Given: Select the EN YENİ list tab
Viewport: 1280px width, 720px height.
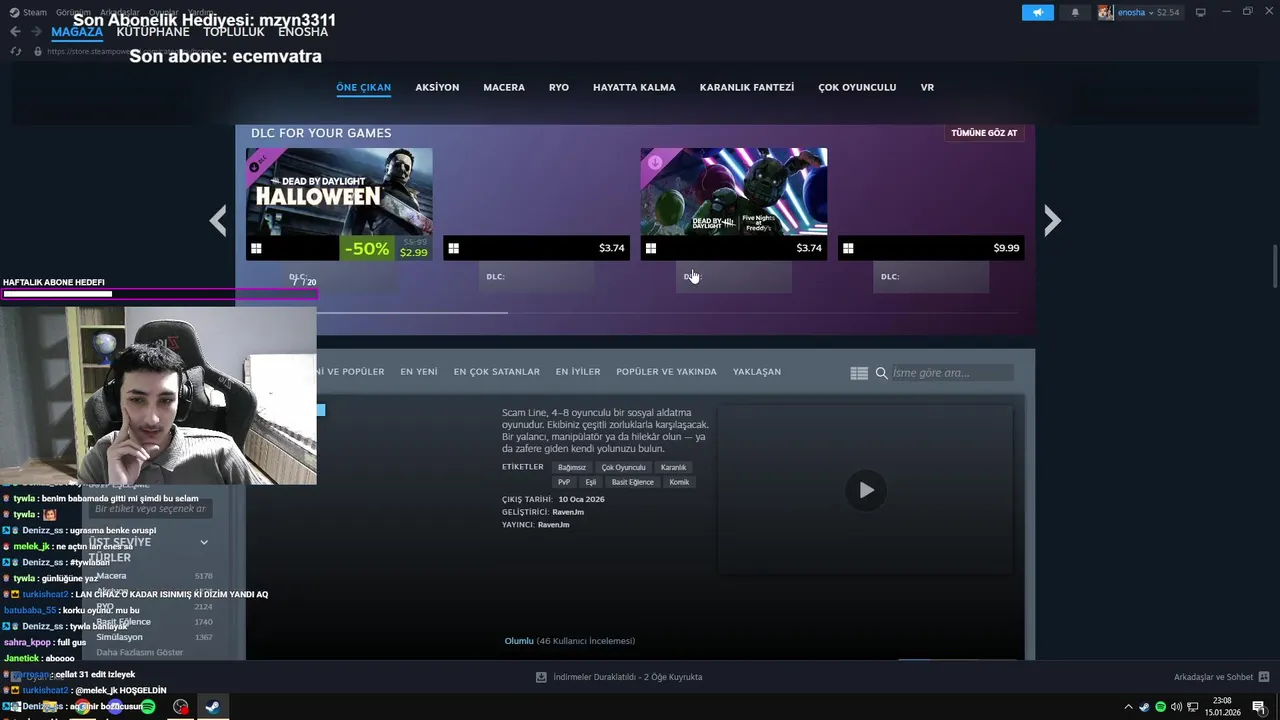Looking at the screenshot, I should [419, 372].
